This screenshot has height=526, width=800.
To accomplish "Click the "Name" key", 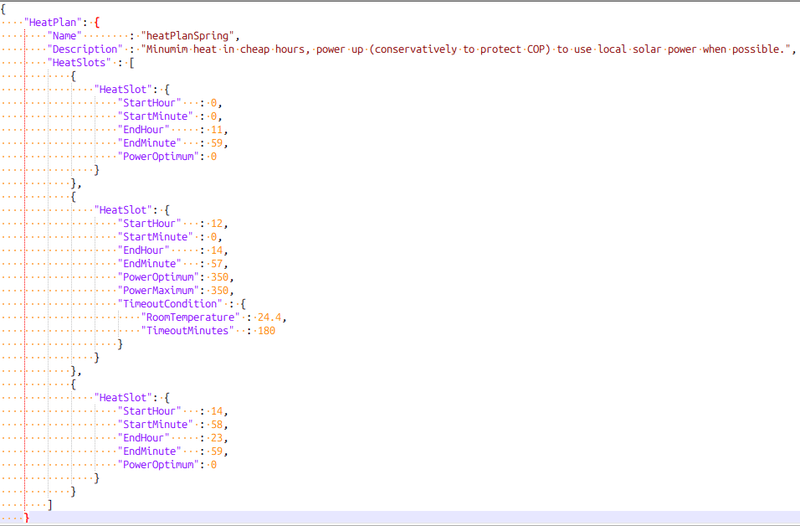I will click(x=64, y=36).
